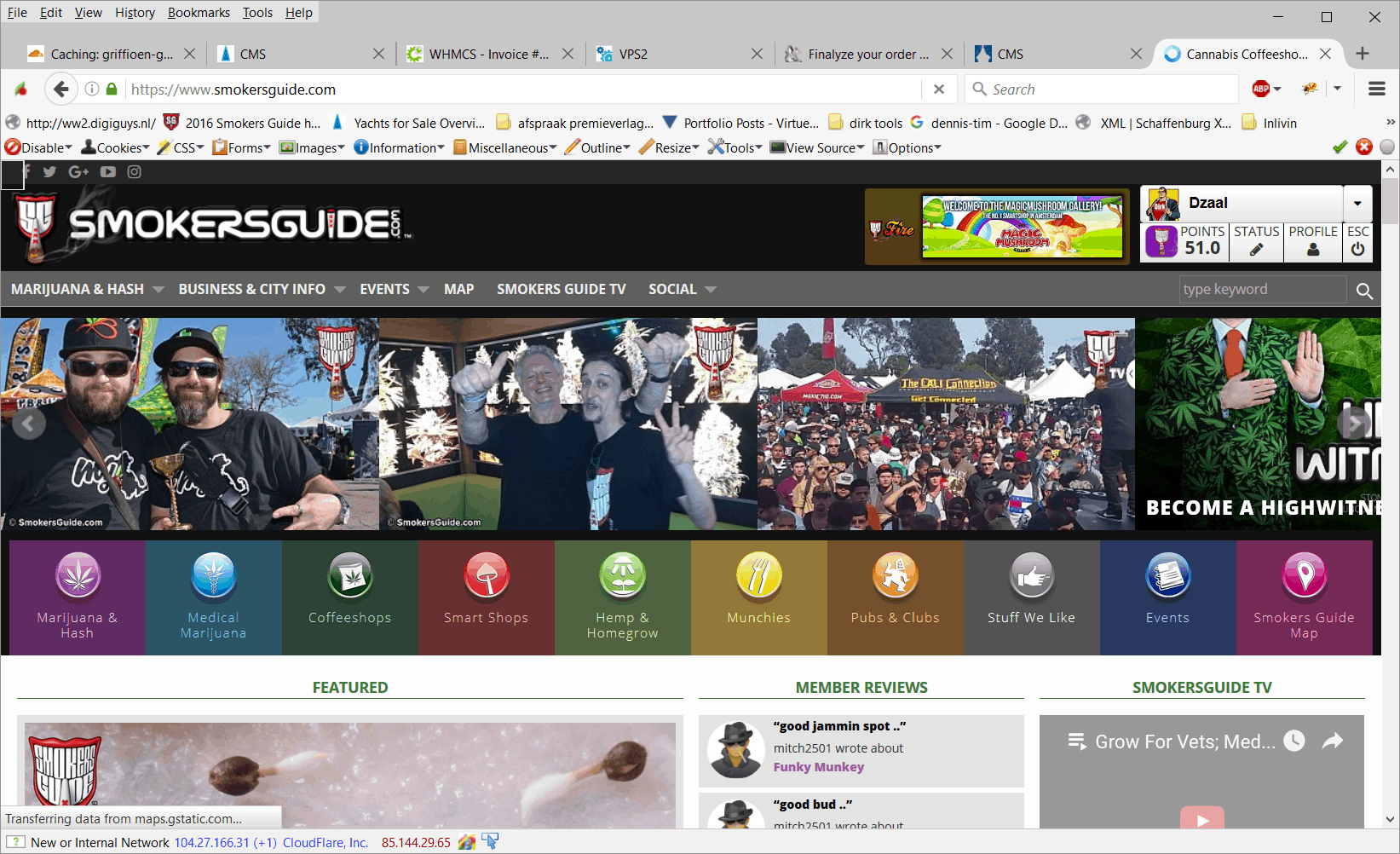Click the Hemp & Homegrow icon
The width and height of the screenshot is (1400, 854).
point(623,576)
